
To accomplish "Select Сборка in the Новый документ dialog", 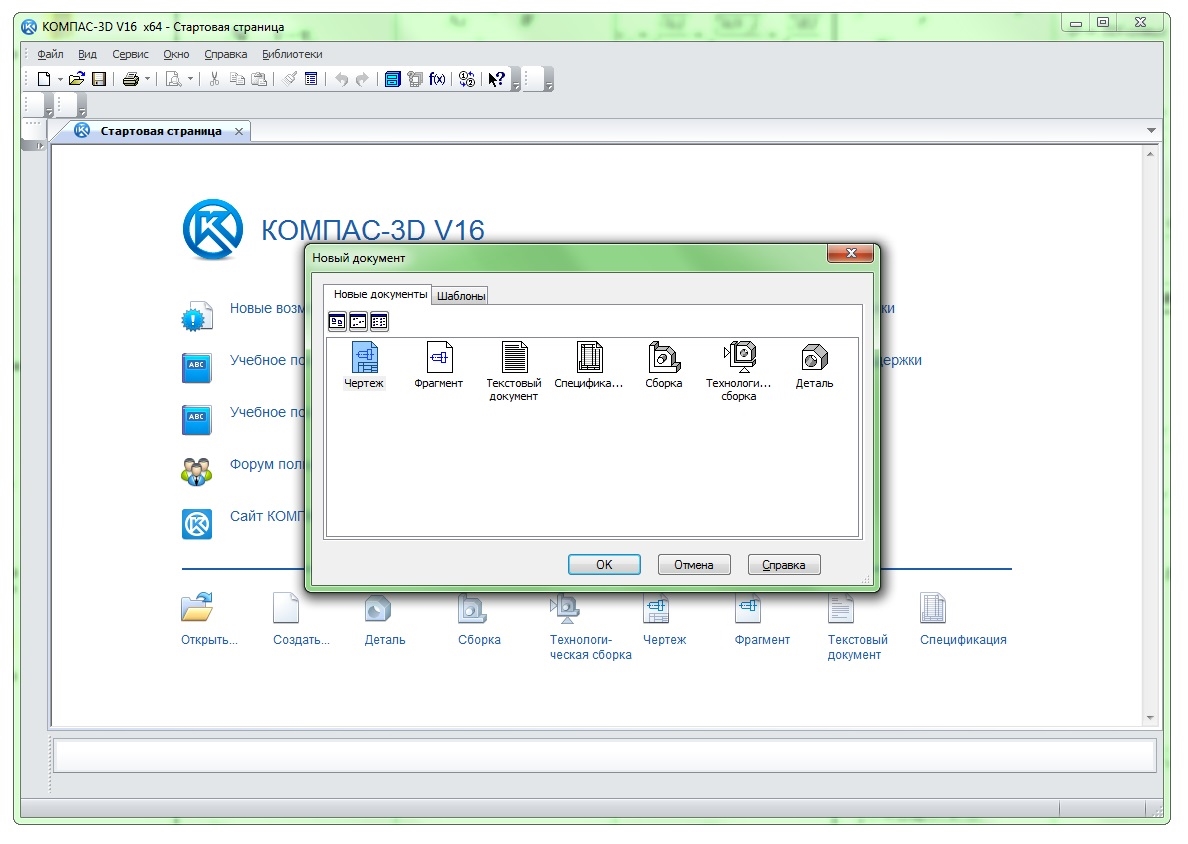I will (664, 366).
